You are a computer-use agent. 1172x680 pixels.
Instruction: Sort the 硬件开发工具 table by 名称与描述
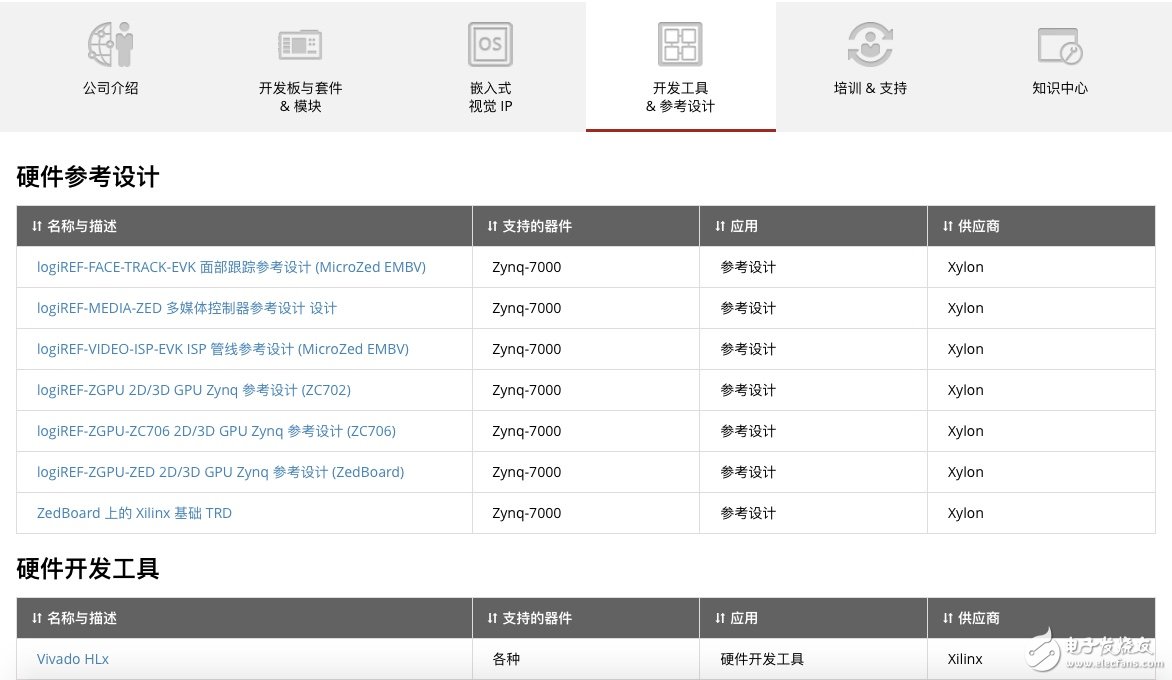click(74, 618)
